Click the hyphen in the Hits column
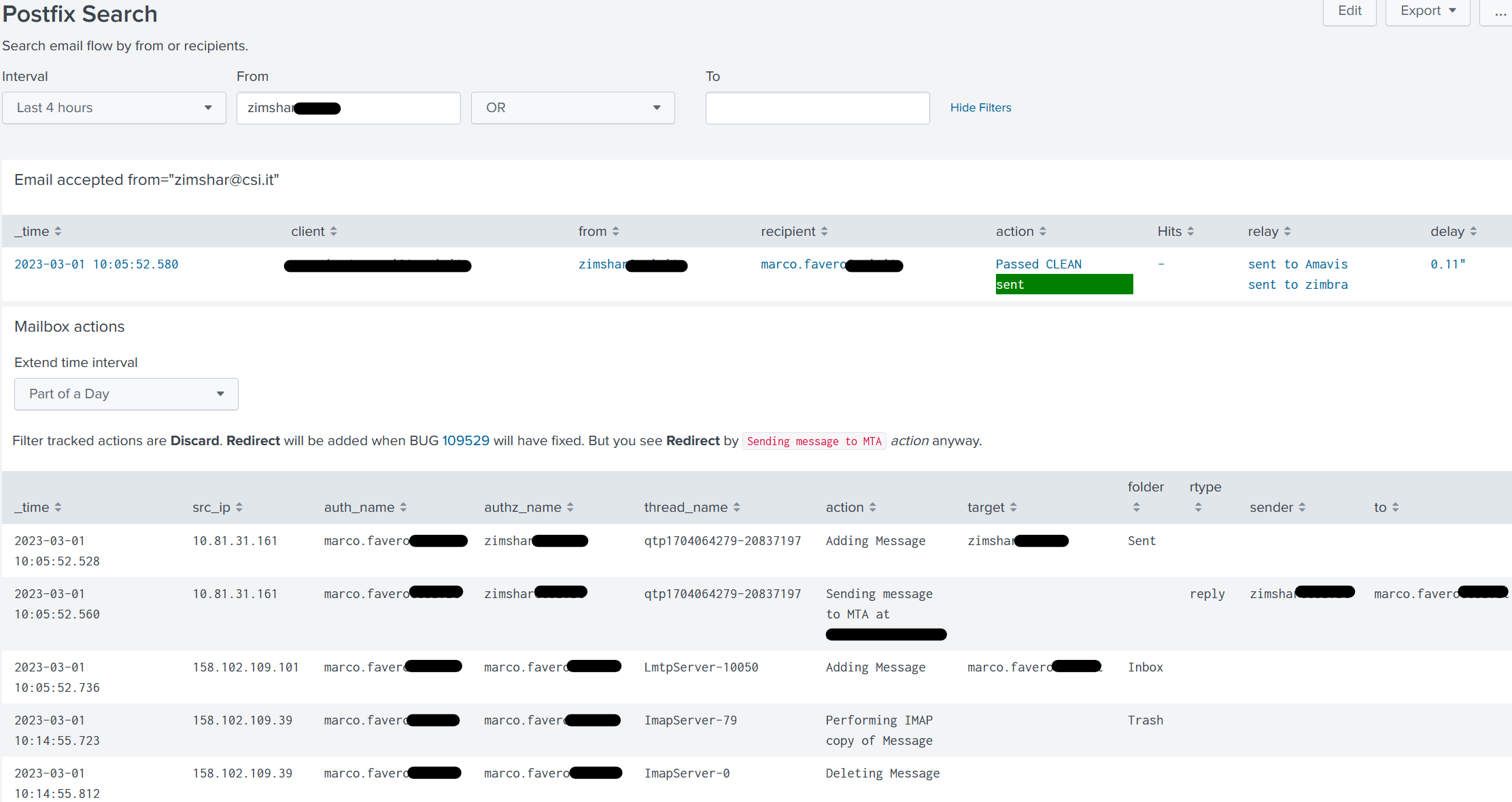This screenshot has width=1512, height=802. click(1161, 264)
